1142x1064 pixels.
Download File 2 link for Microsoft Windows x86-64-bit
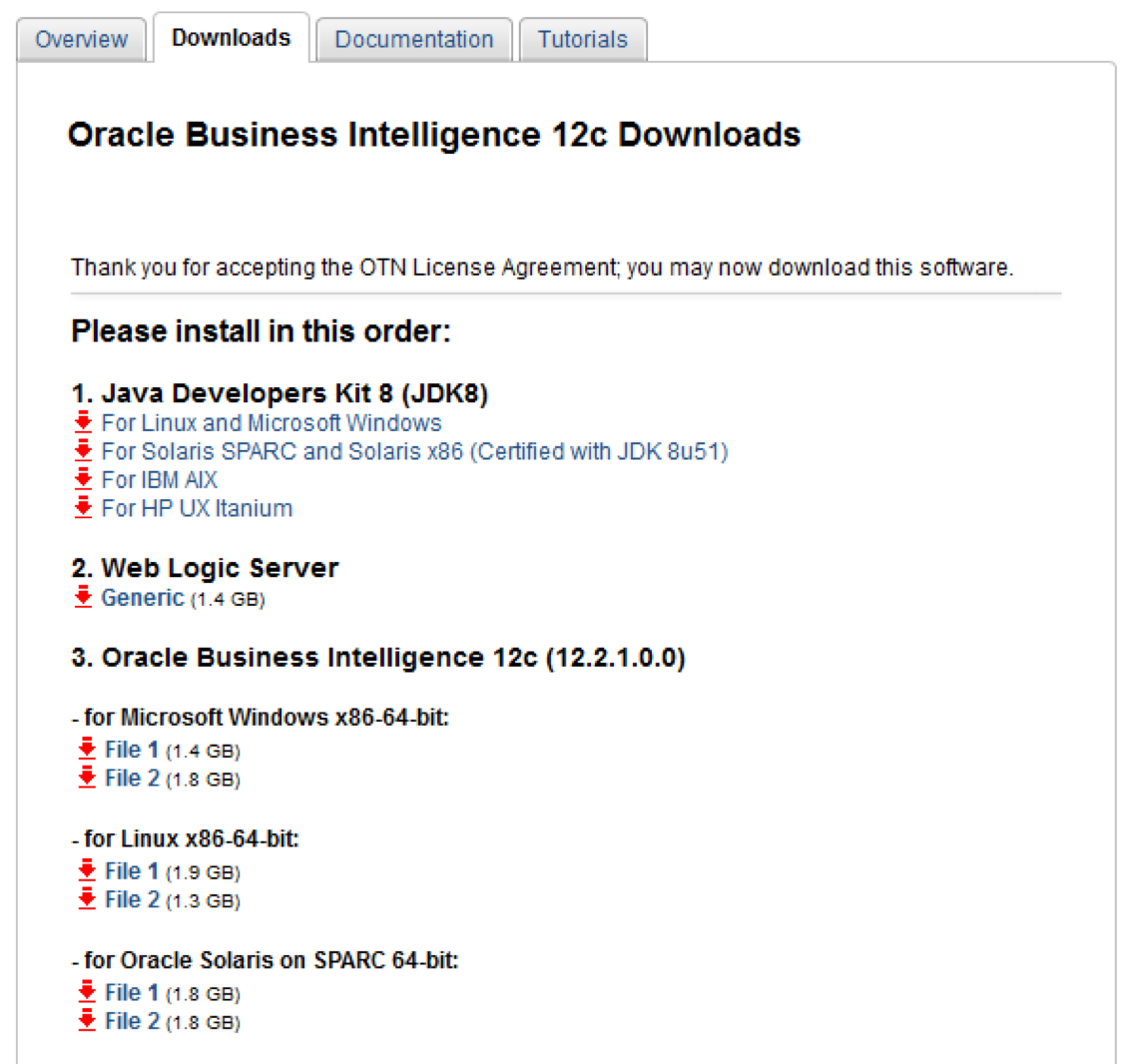[132, 778]
